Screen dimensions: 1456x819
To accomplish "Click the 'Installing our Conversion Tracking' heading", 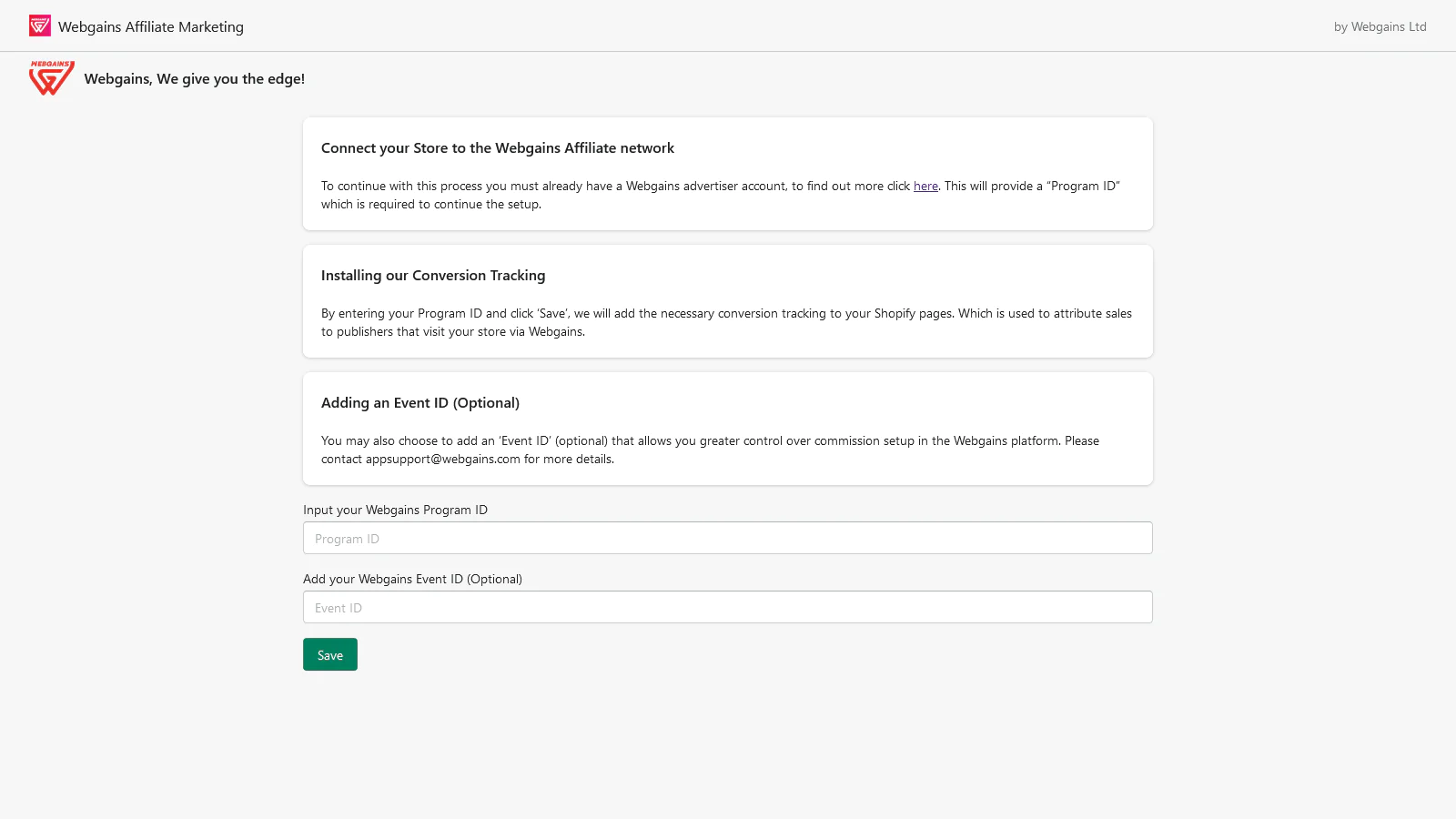I will pyautogui.click(x=433, y=276).
